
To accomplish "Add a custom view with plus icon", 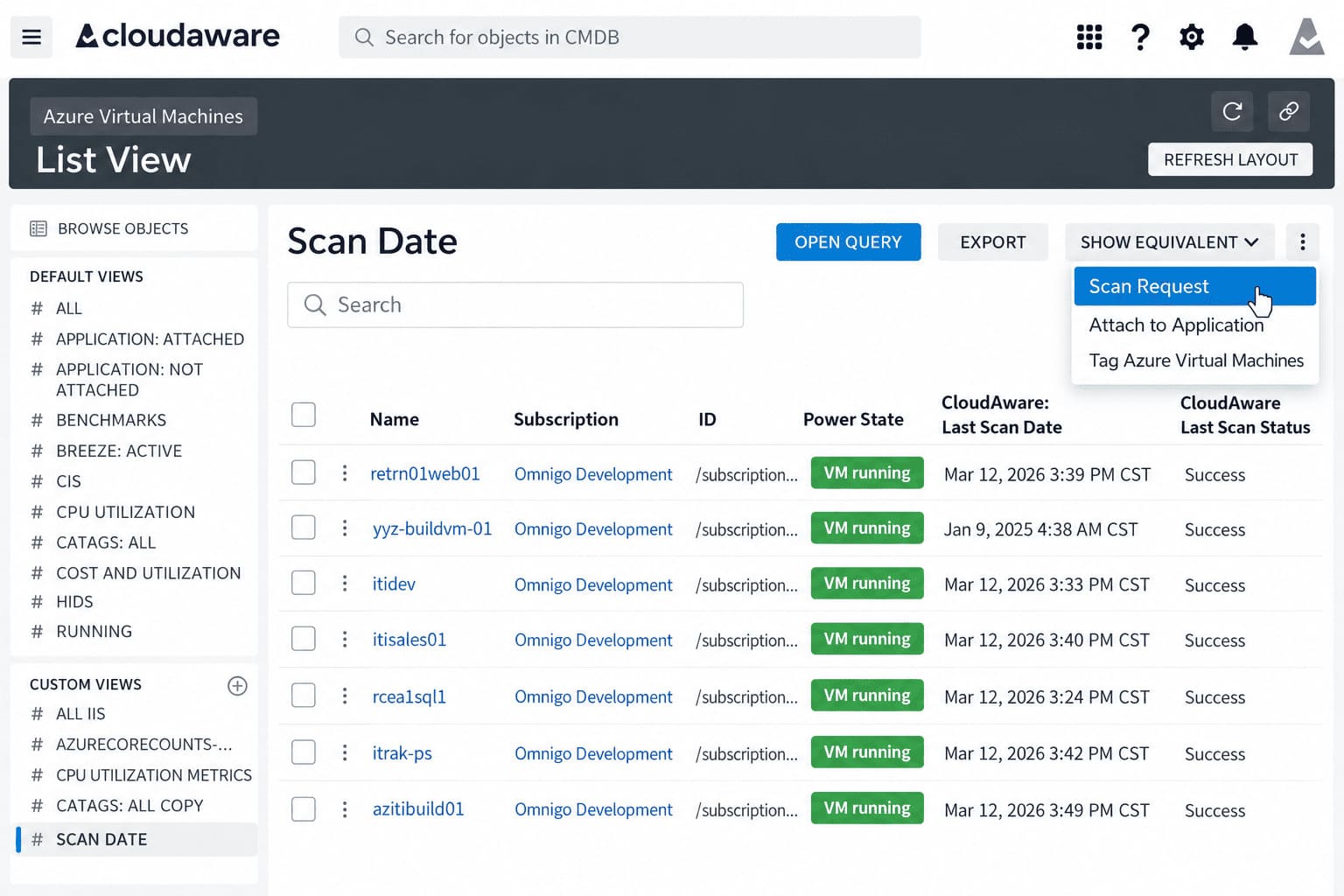I will pyautogui.click(x=237, y=686).
